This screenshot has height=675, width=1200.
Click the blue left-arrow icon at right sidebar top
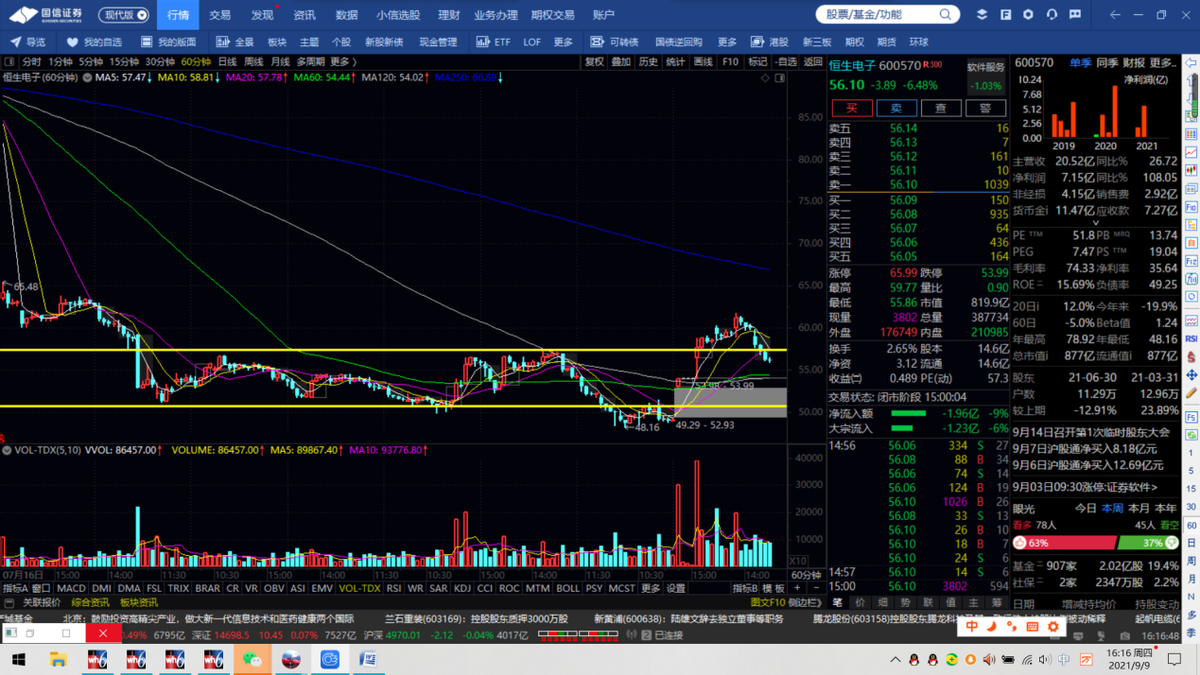click(1192, 63)
